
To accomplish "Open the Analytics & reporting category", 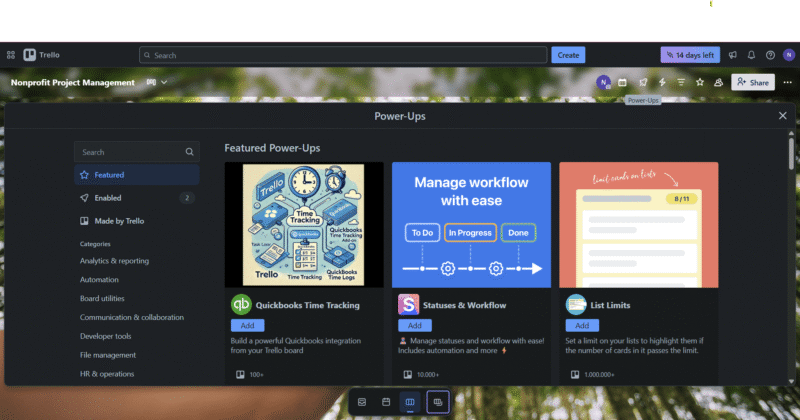I will pos(114,261).
